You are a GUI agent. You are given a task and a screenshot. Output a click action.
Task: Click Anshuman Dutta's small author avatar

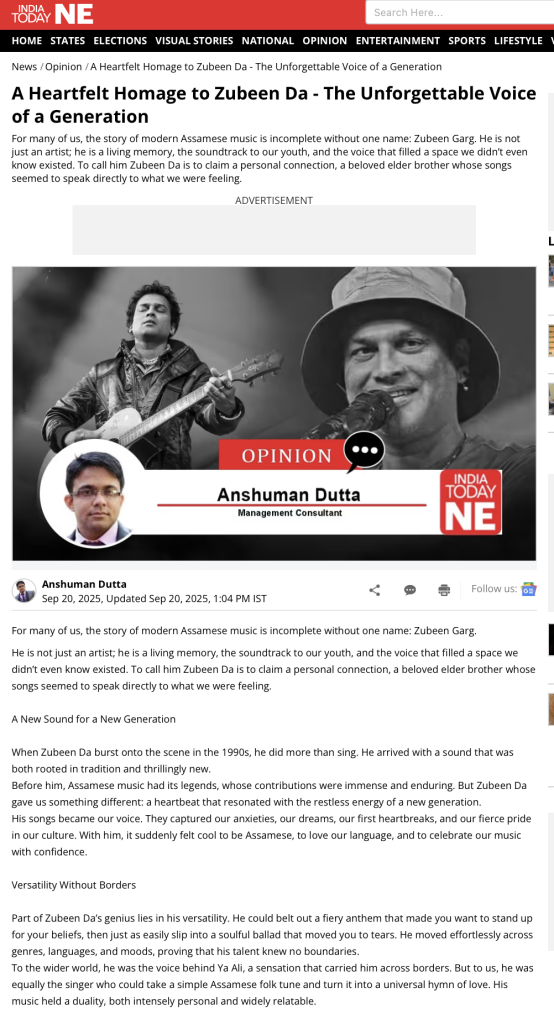[24, 590]
